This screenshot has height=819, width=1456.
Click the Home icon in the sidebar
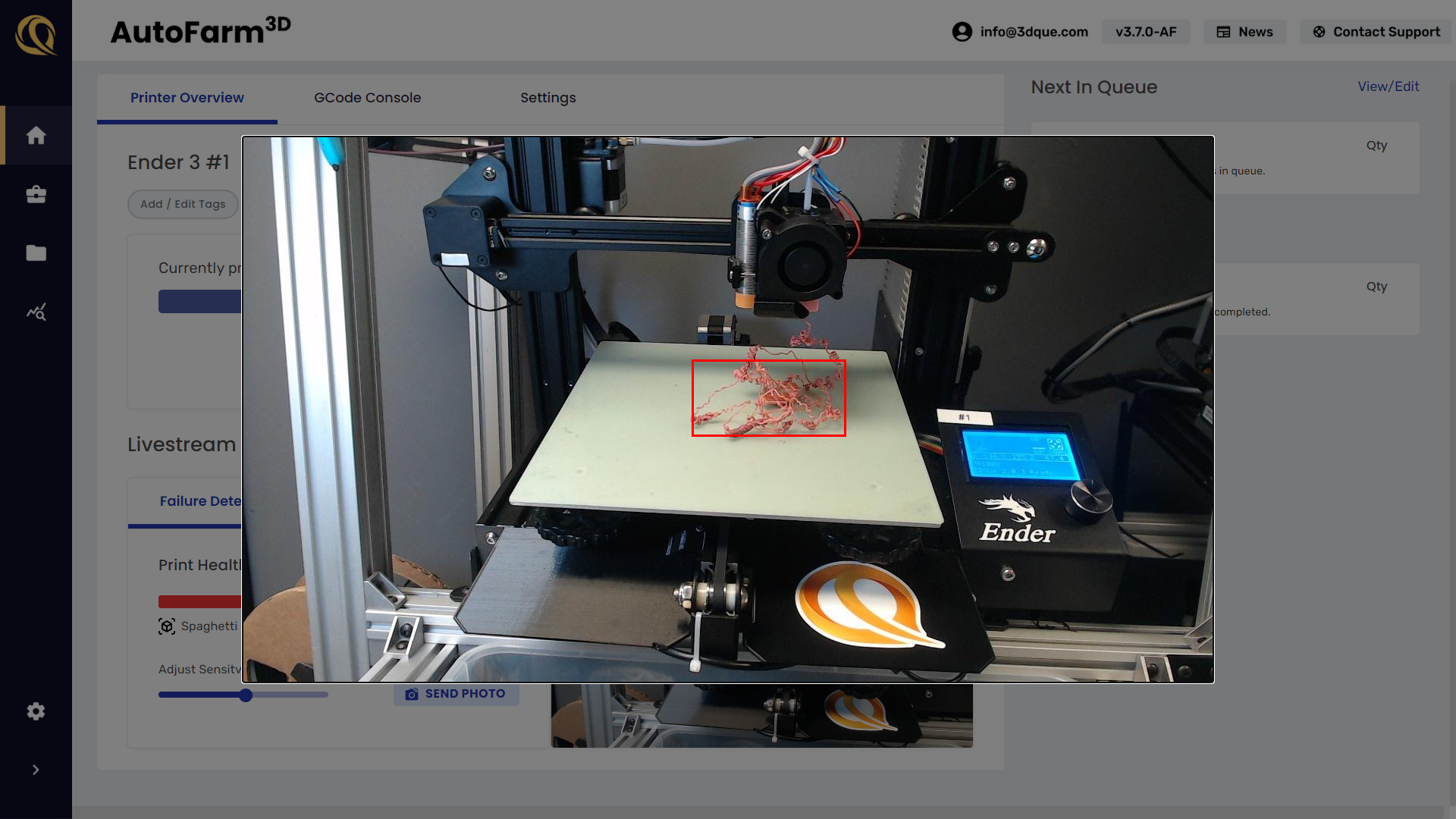pos(36,135)
